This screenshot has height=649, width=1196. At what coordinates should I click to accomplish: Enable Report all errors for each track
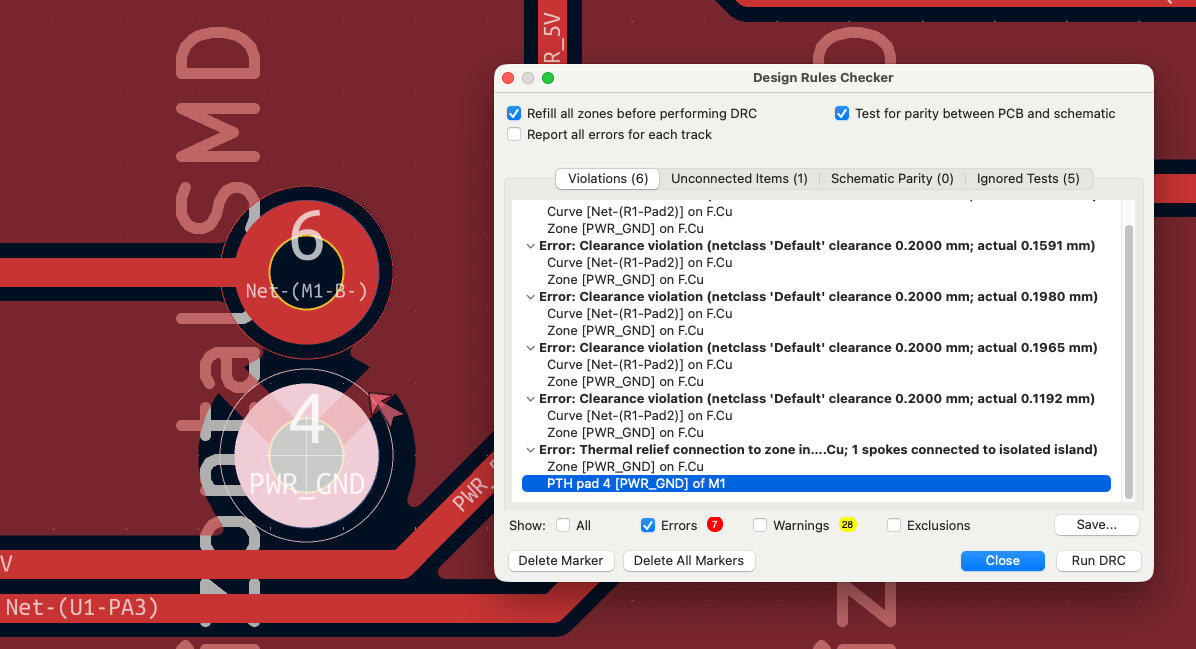click(x=514, y=135)
